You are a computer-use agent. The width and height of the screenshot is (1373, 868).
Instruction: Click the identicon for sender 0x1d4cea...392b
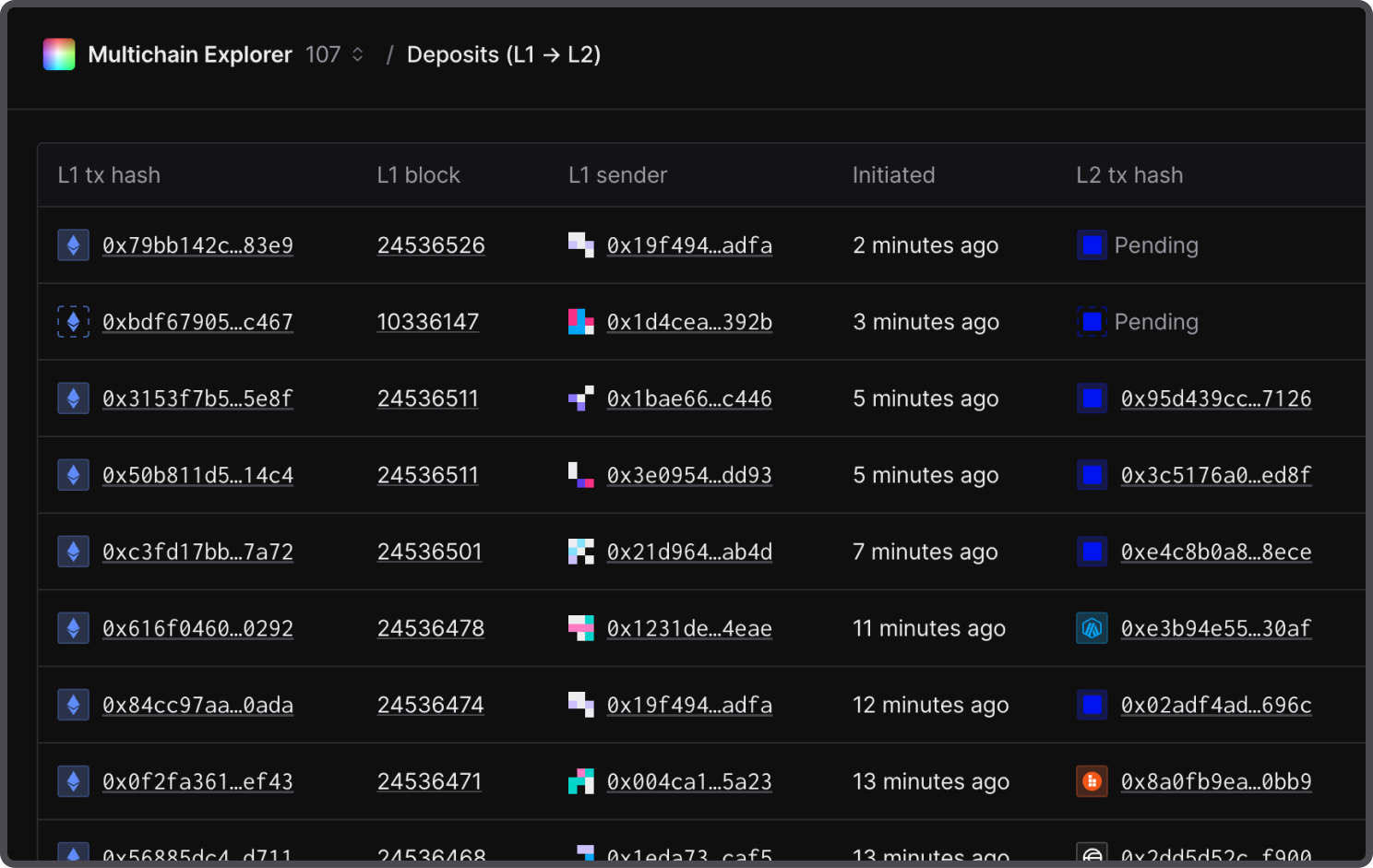580,322
